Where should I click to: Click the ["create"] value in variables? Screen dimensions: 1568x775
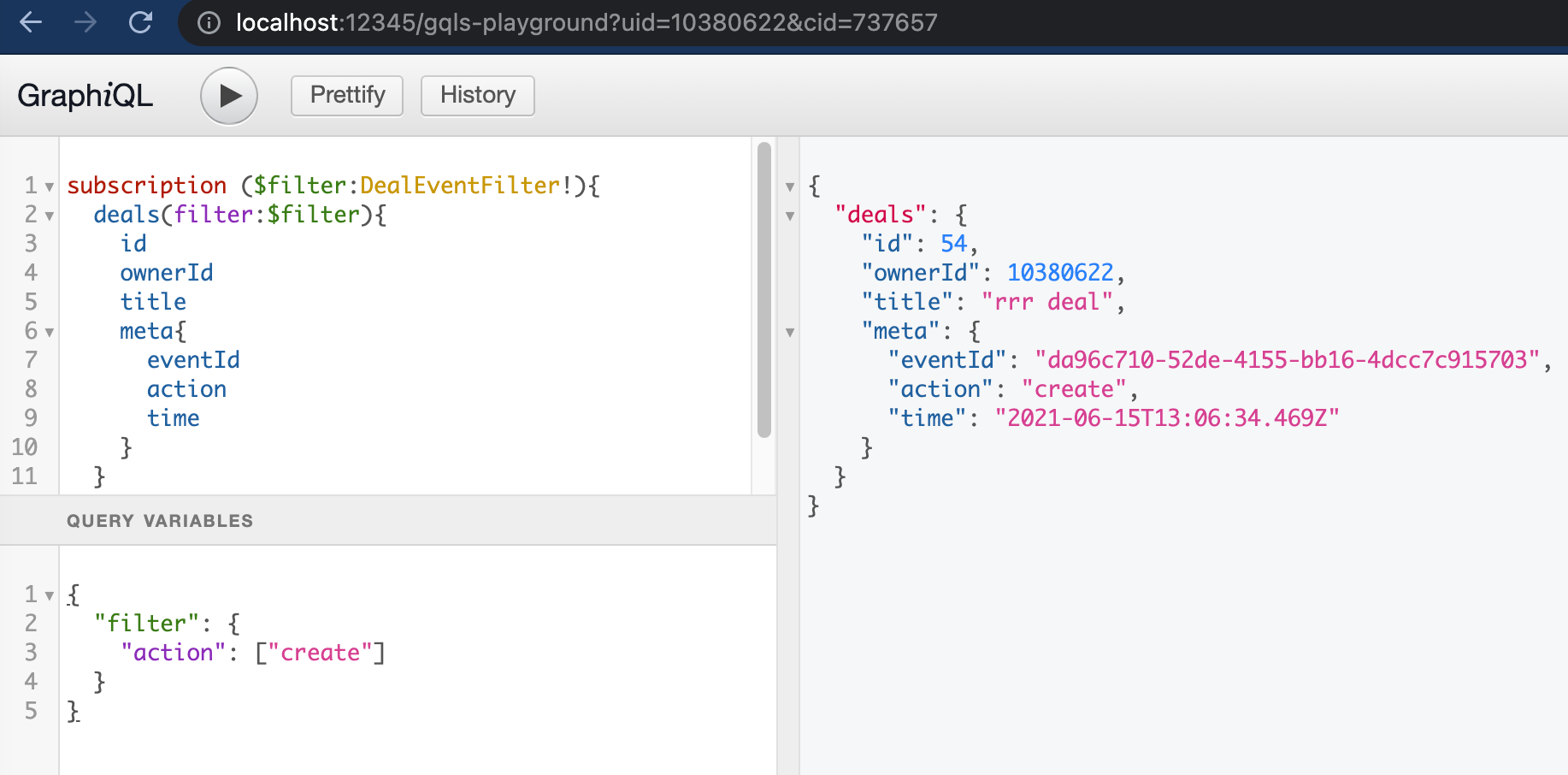coord(321,653)
